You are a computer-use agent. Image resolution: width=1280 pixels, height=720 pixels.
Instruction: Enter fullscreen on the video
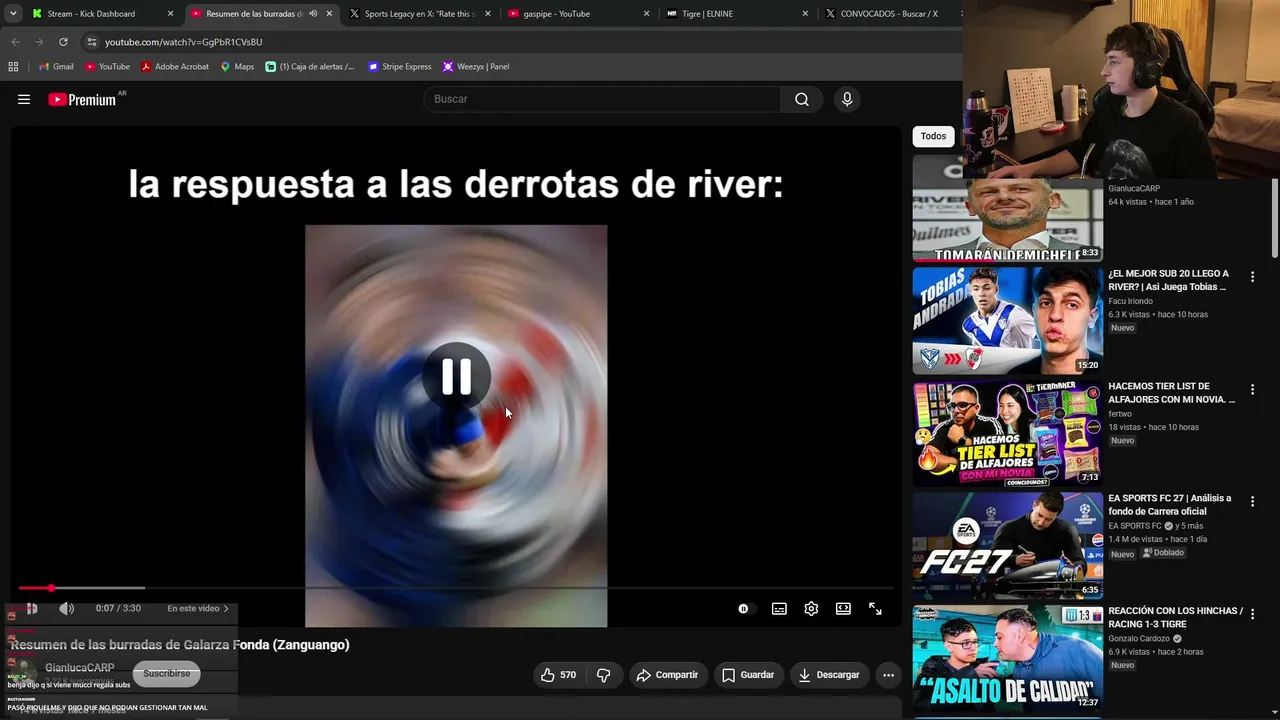875,608
